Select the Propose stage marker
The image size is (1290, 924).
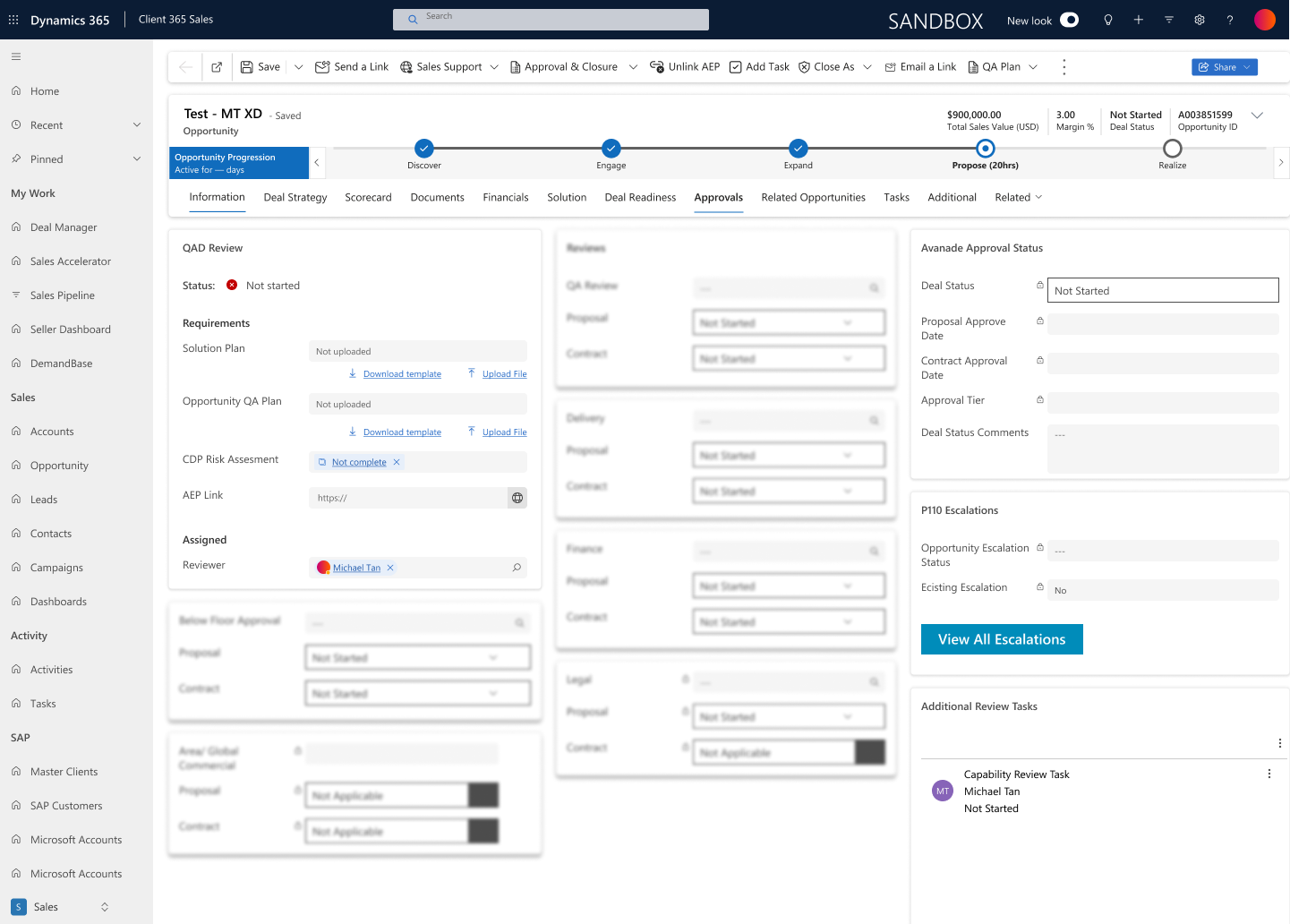click(986, 149)
